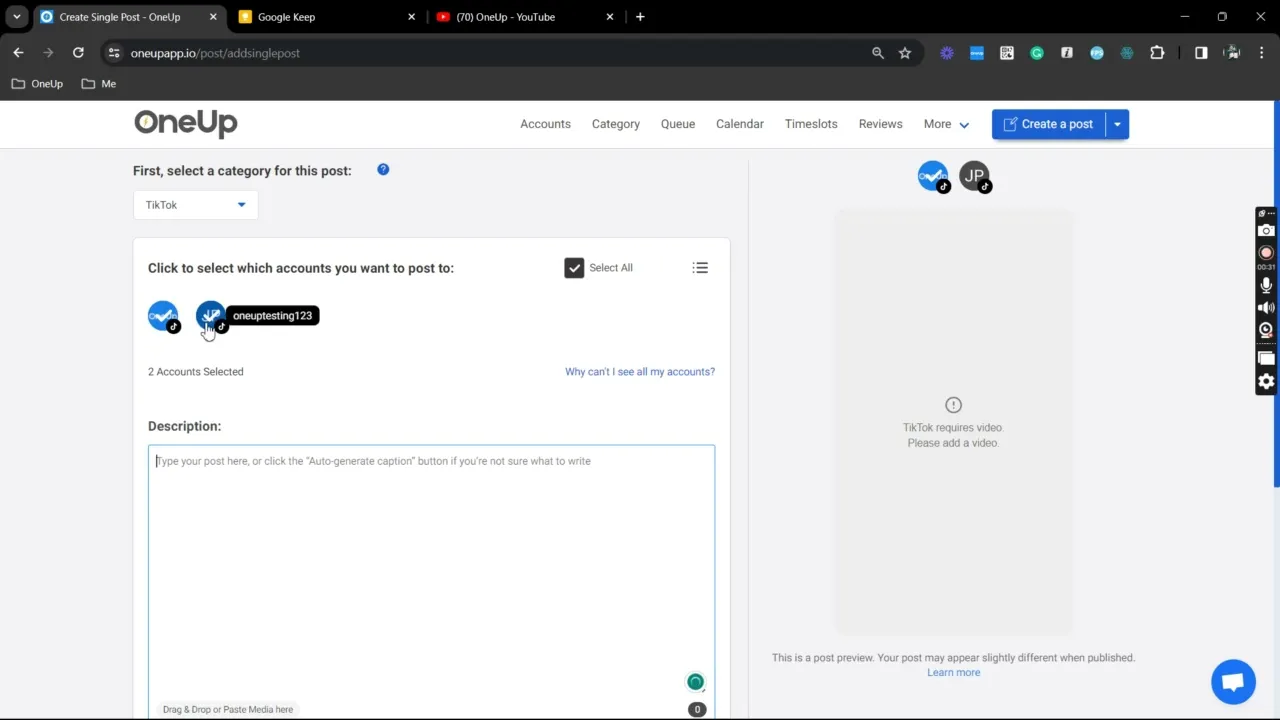Click the Grammarly extension icon in toolbar
The width and height of the screenshot is (1280, 720).
point(1037,53)
